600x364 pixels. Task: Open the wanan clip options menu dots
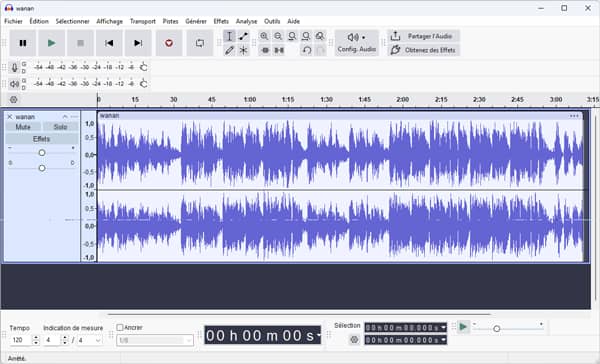[574, 116]
